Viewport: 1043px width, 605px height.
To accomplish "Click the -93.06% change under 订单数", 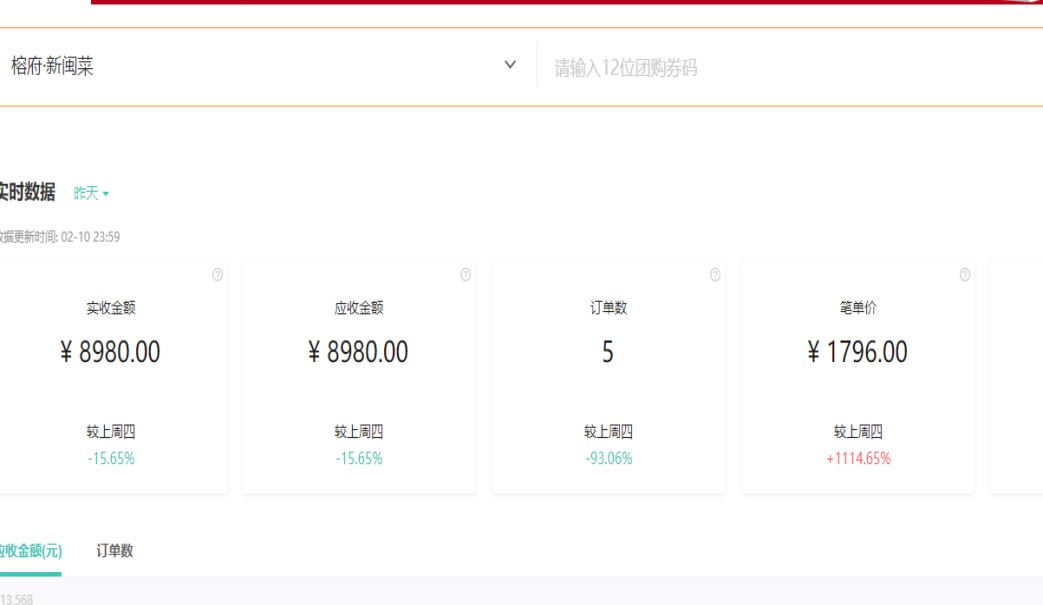I will (608, 459).
